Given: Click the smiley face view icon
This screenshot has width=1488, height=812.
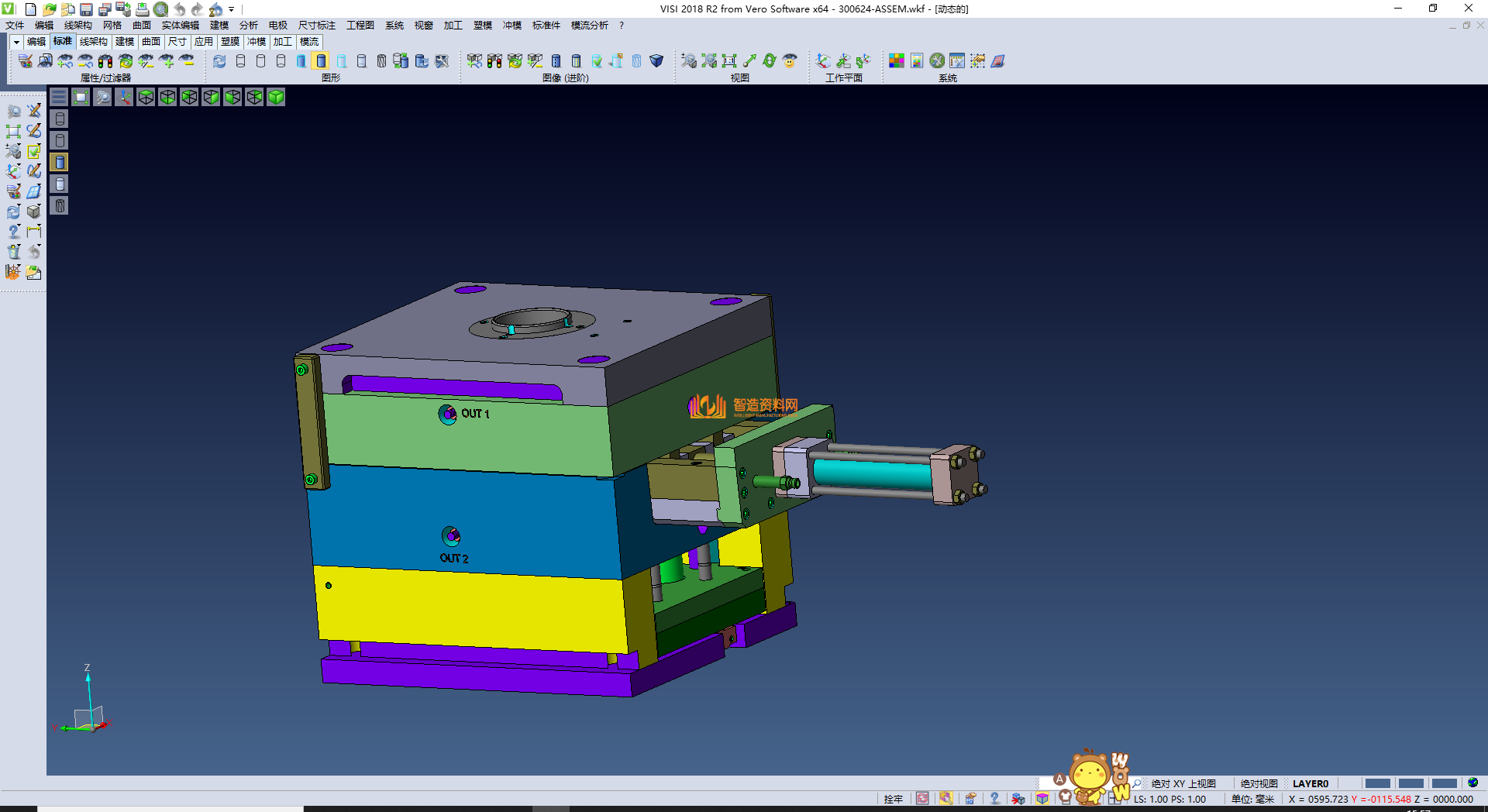Looking at the screenshot, I should (x=790, y=61).
